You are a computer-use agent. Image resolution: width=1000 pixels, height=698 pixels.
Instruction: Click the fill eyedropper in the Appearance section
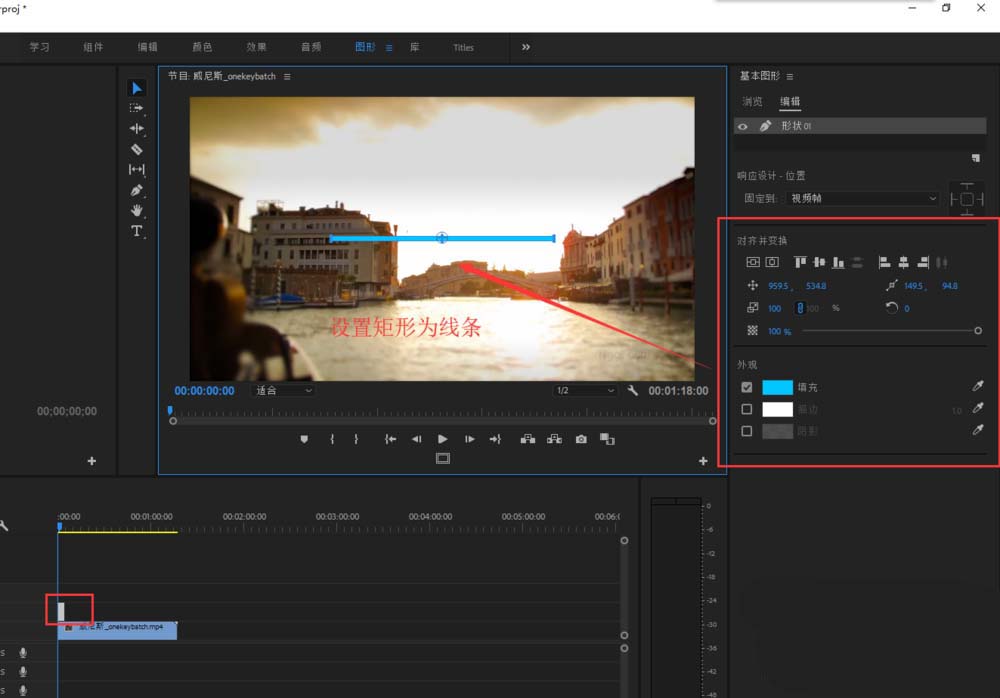click(x=978, y=386)
